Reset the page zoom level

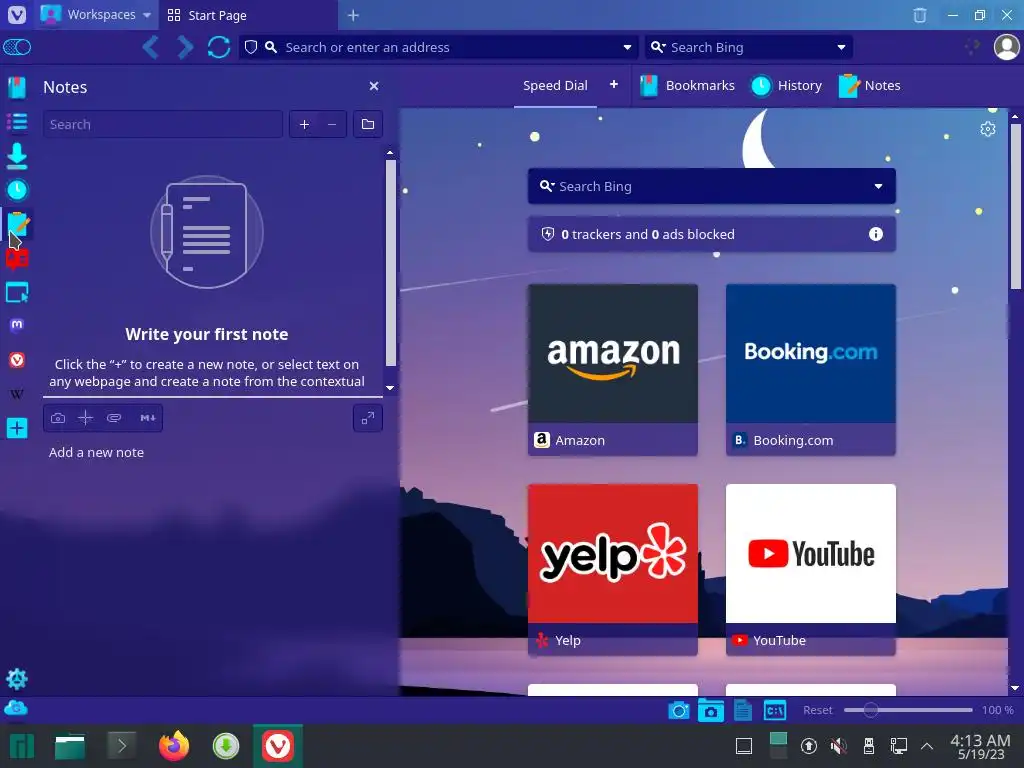pyautogui.click(x=818, y=710)
